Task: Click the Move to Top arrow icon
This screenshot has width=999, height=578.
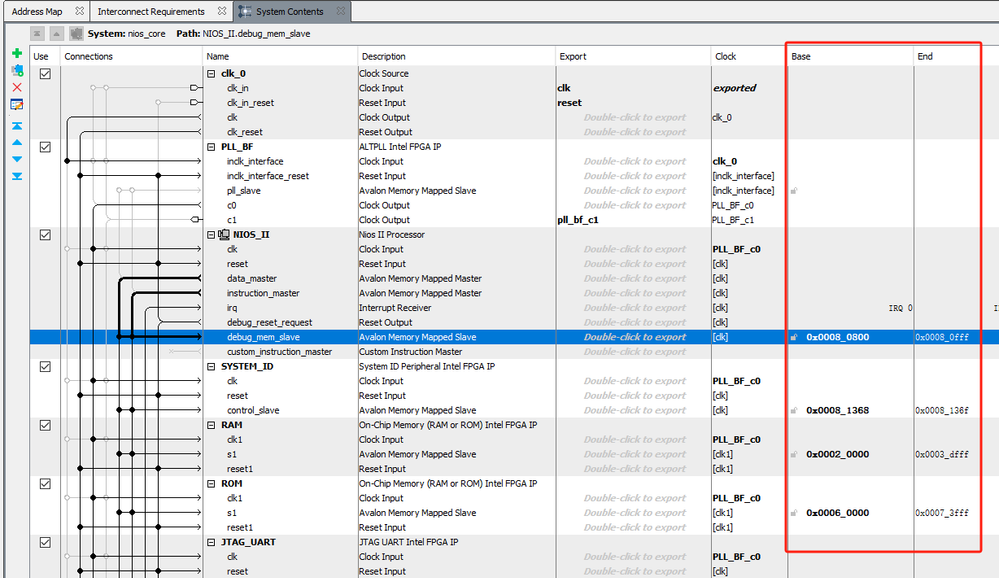Action: click(x=17, y=126)
